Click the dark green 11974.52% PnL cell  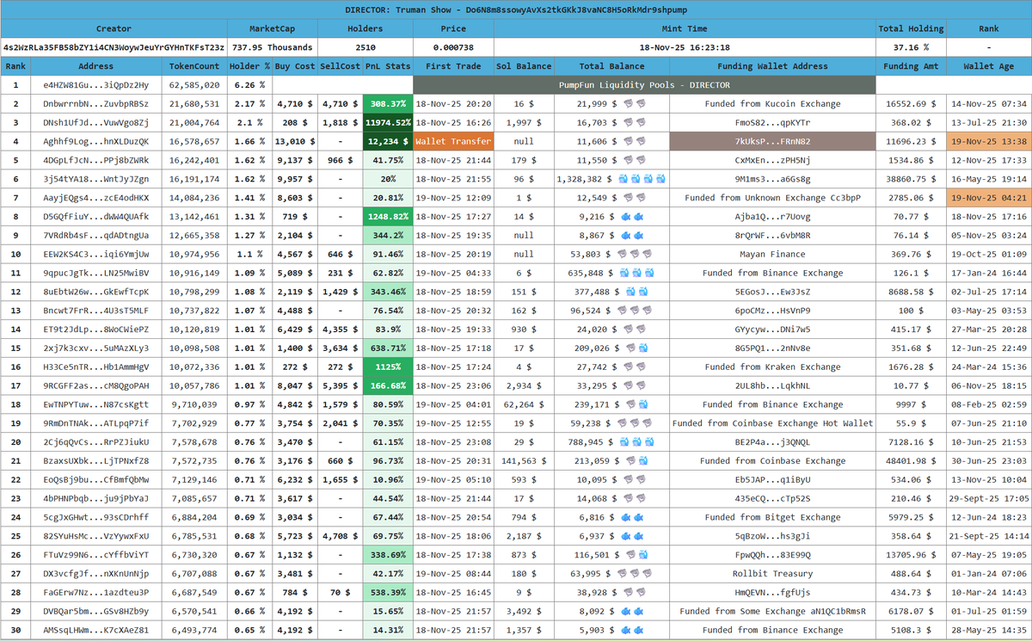tap(388, 122)
